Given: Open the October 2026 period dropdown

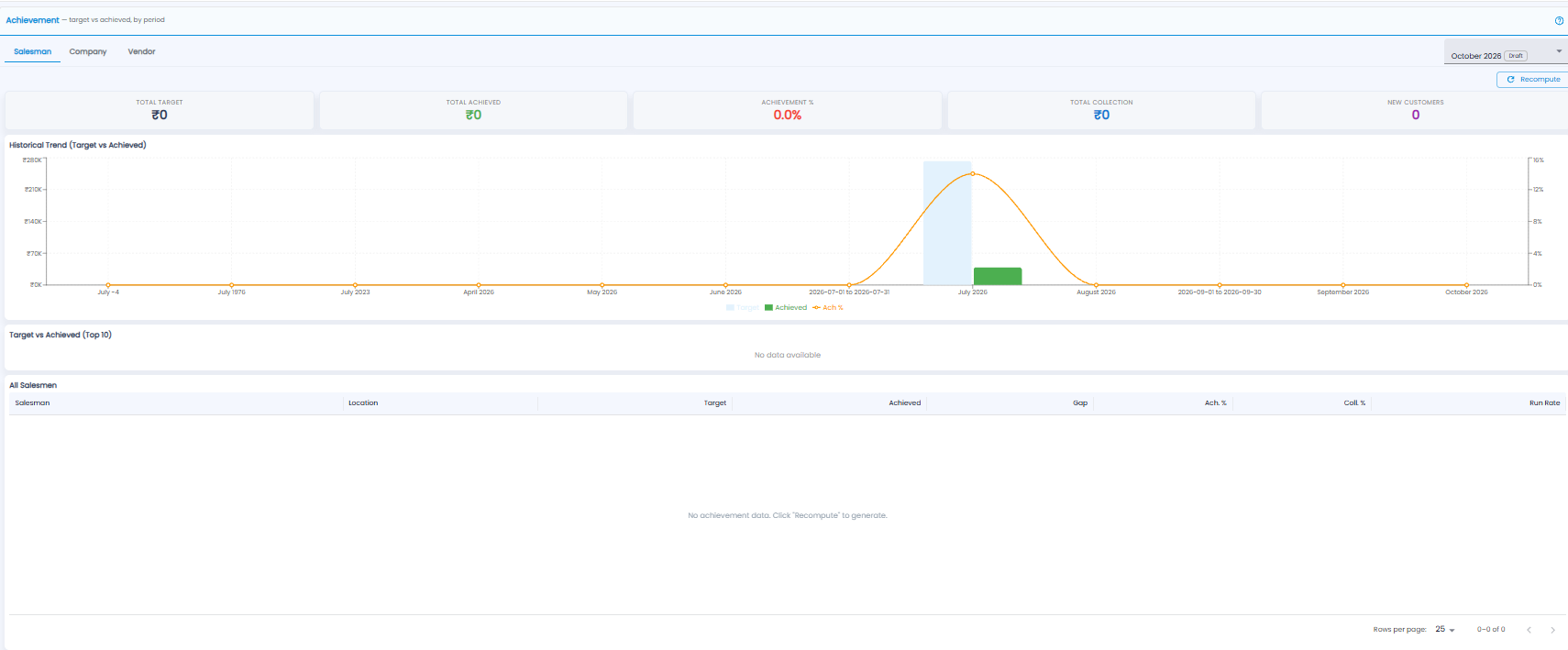Looking at the screenshot, I should (x=1506, y=52).
